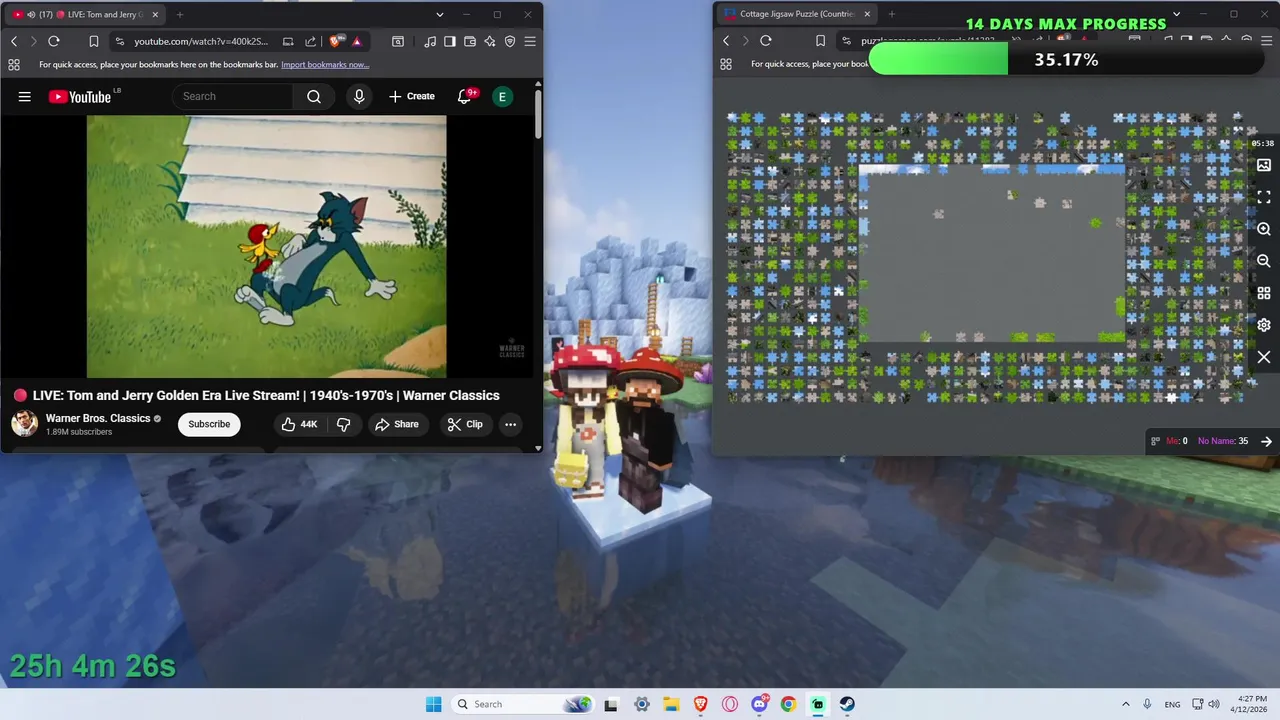This screenshot has height=720, width=1280.
Task: Mute the YouTube tab audio icon
Action: coord(32,14)
